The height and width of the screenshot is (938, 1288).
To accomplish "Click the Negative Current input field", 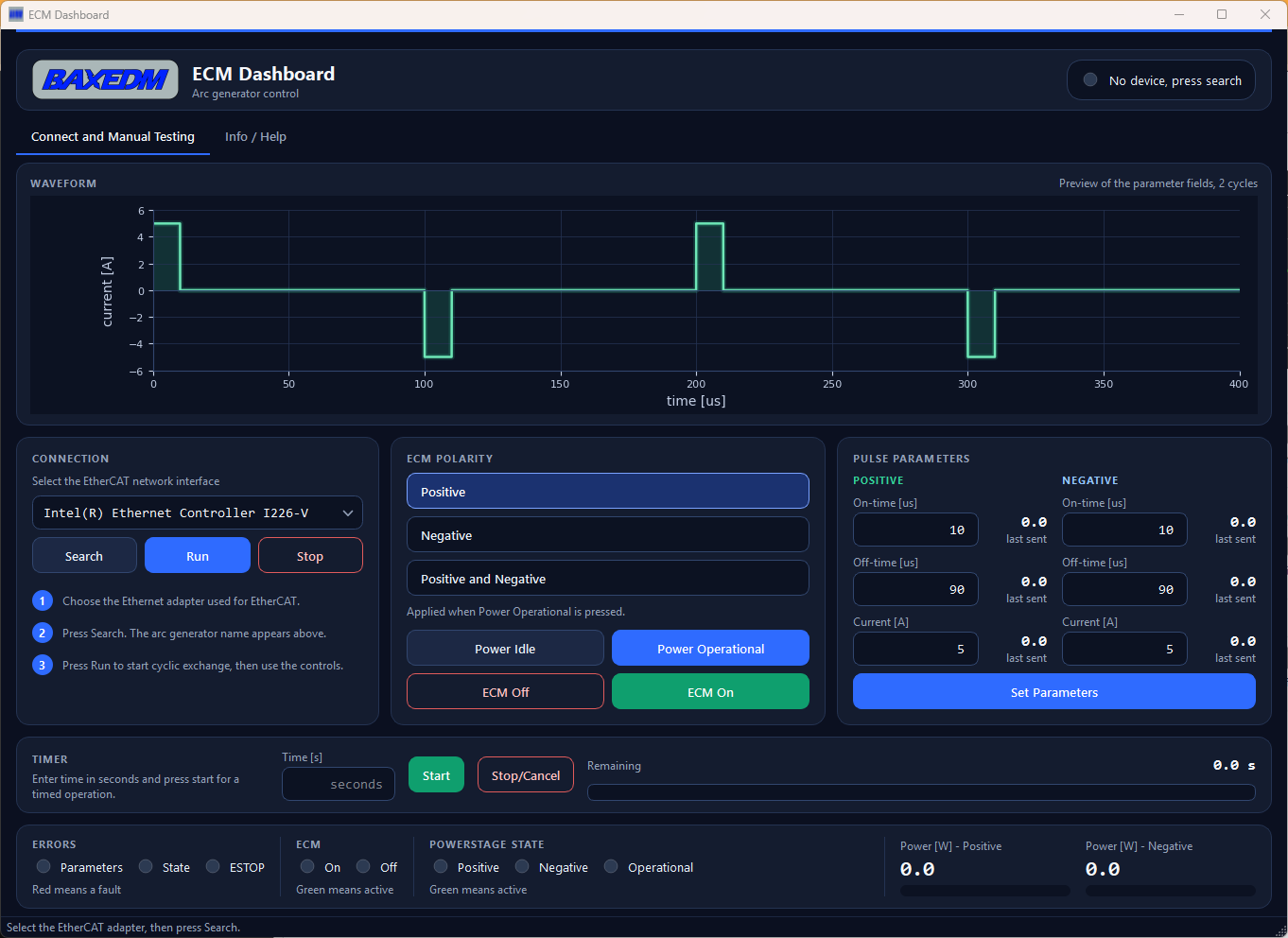I will click(1124, 649).
